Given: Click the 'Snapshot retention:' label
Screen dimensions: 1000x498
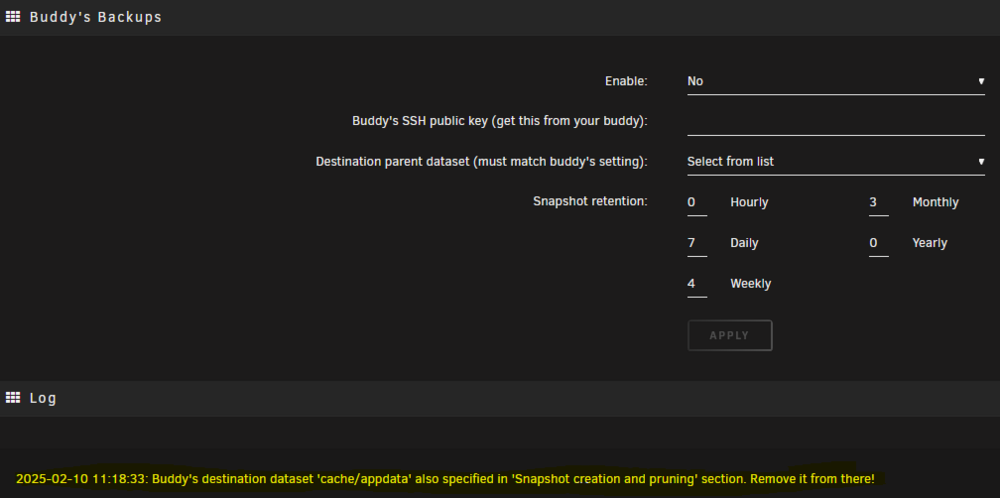Looking at the screenshot, I should [590, 201].
